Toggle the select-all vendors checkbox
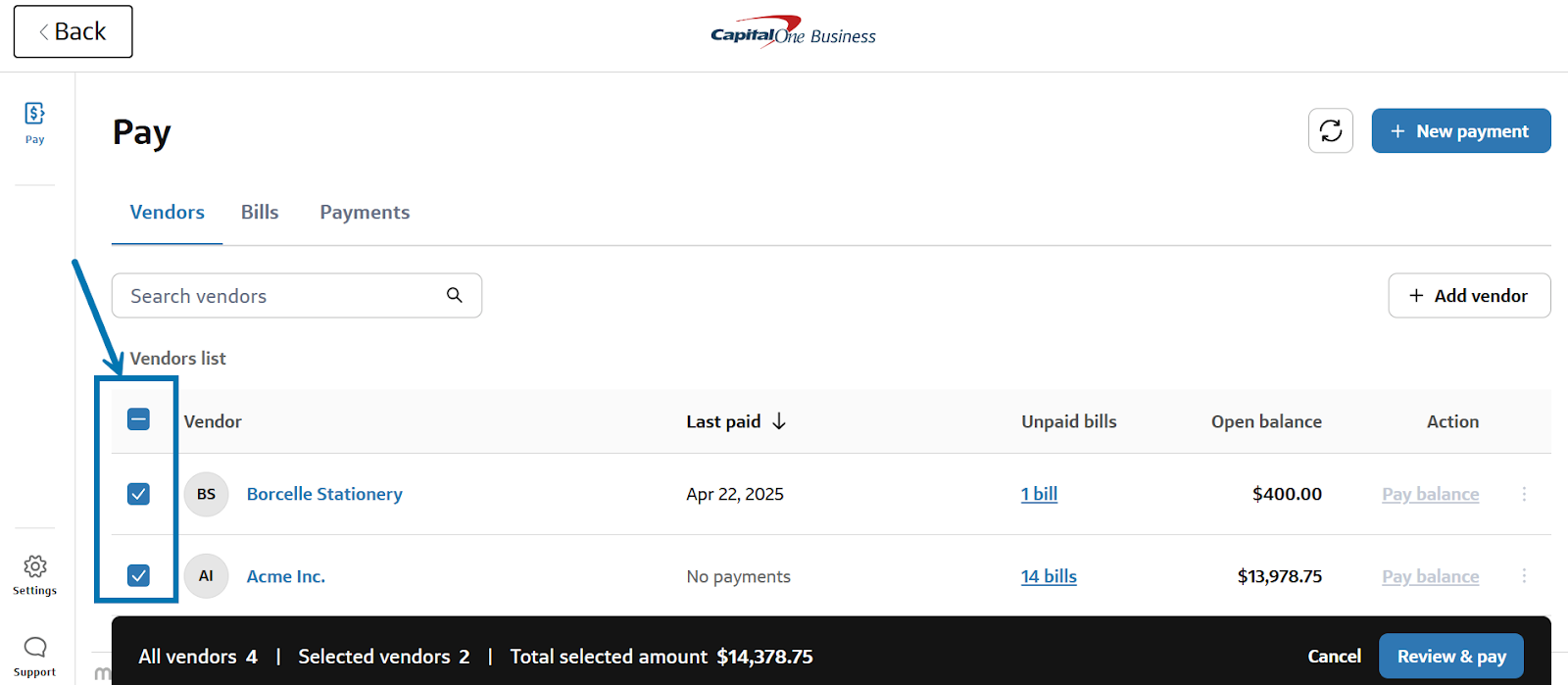The width and height of the screenshot is (1568, 685). pos(138,420)
